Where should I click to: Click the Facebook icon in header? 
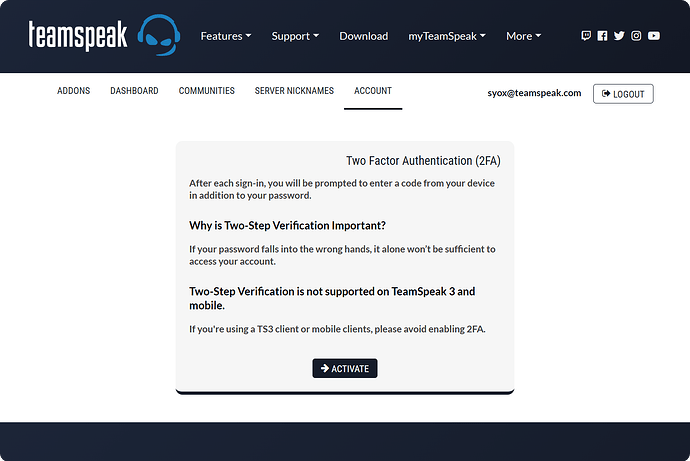602,36
